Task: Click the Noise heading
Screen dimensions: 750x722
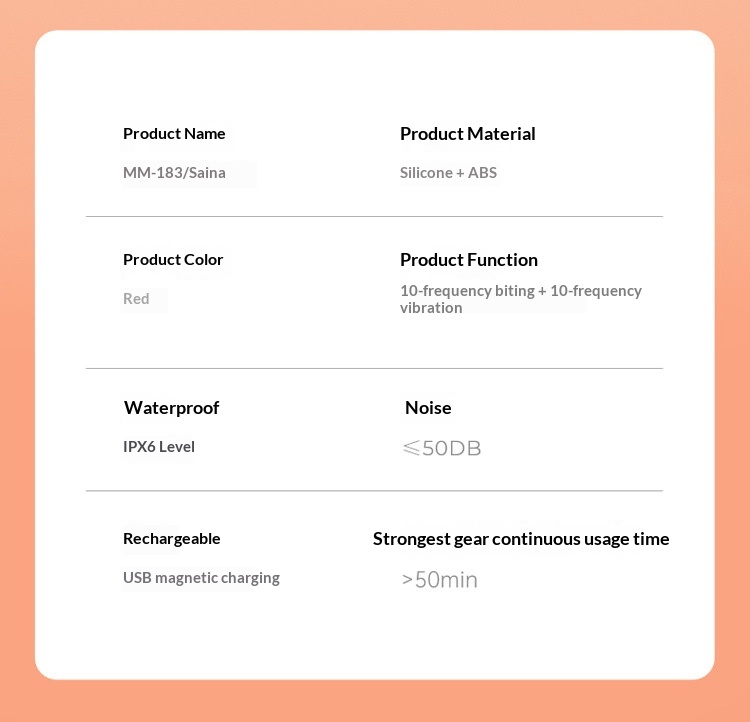Action: point(428,408)
